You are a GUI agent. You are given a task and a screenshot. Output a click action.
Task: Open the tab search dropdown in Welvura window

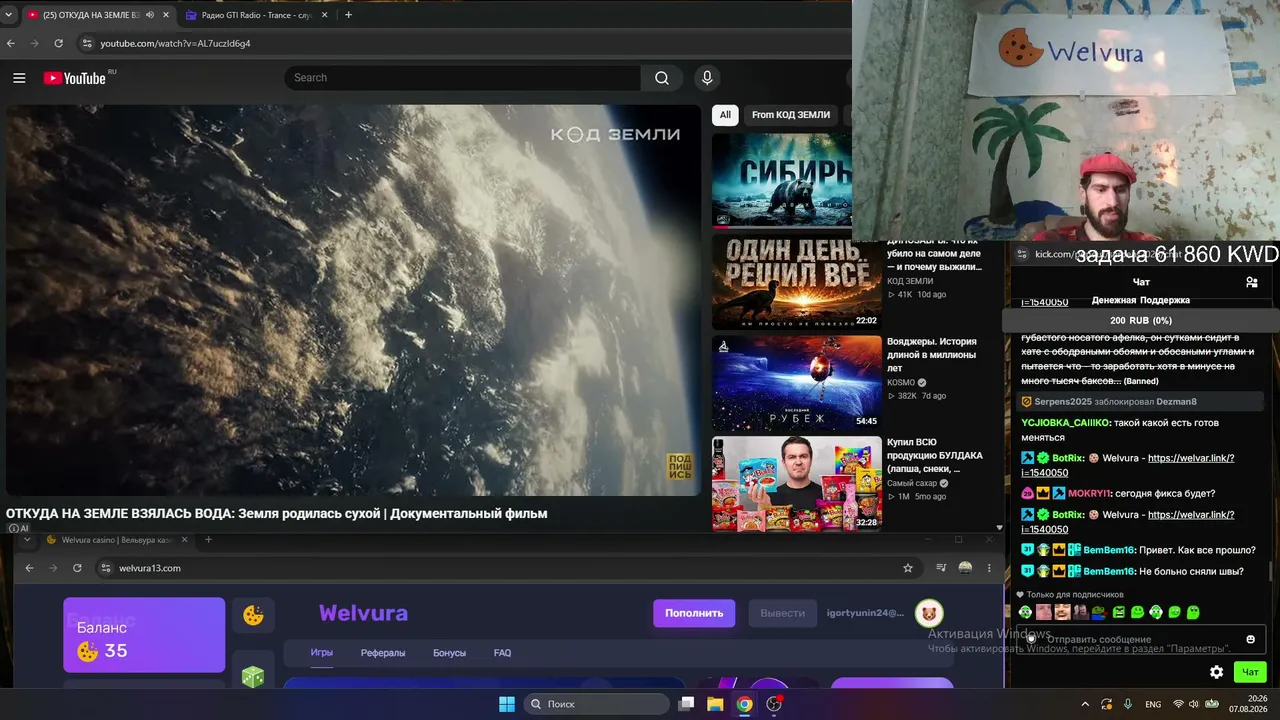click(26, 540)
